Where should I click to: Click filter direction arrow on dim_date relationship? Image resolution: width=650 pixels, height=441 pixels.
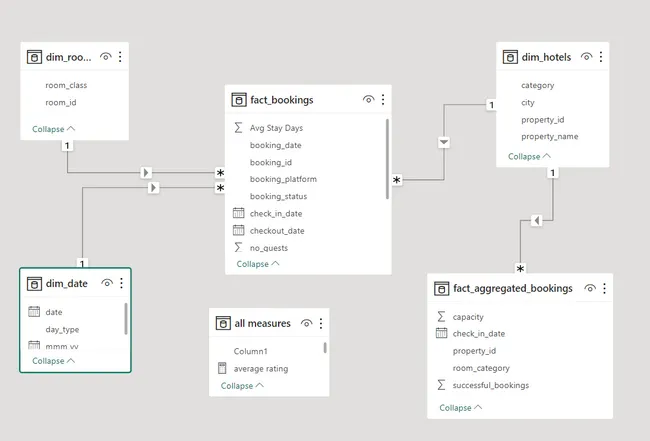pyautogui.click(x=153, y=188)
